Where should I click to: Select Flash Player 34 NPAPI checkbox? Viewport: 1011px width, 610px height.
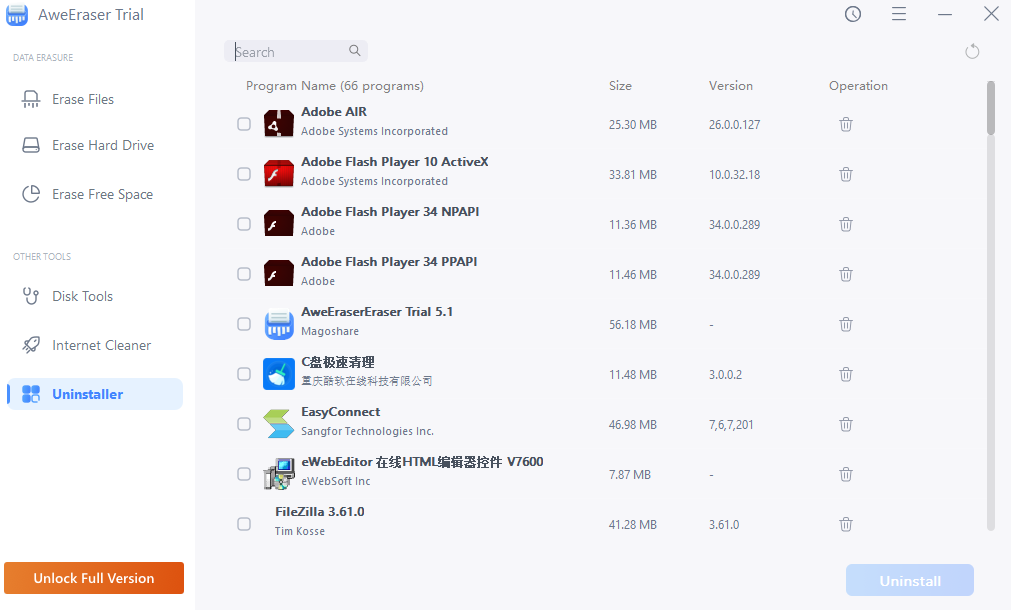pos(244,224)
